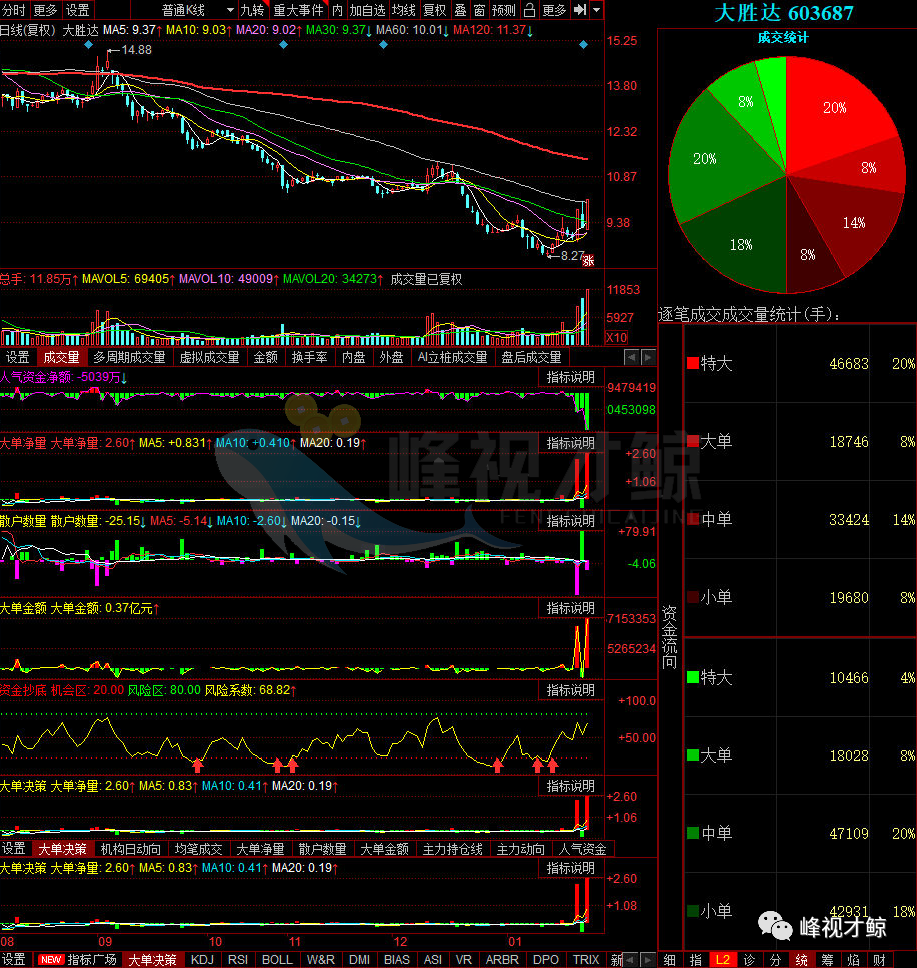The height and width of the screenshot is (968, 917).
Task: Click the 财 finance icon in bottom-right bar
Action: tap(880, 960)
